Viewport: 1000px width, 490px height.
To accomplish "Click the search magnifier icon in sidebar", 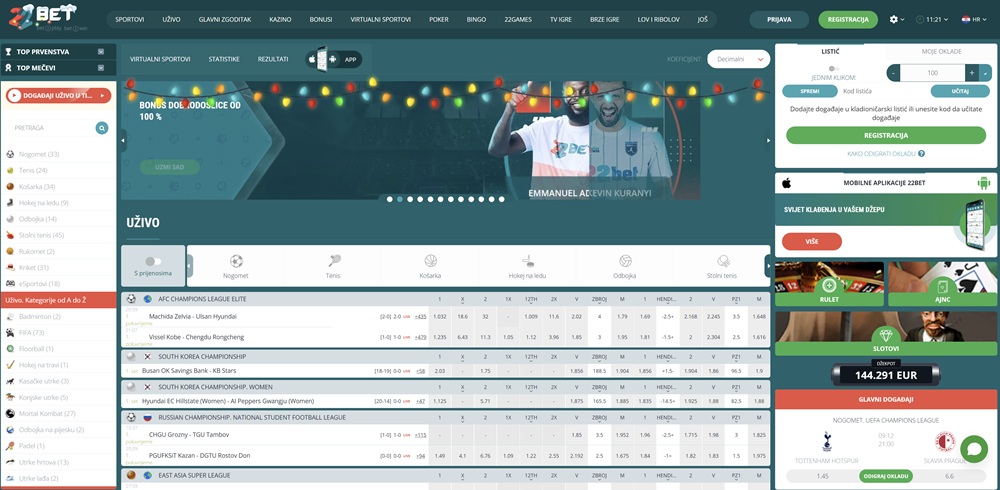I will (x=102, y=128).
